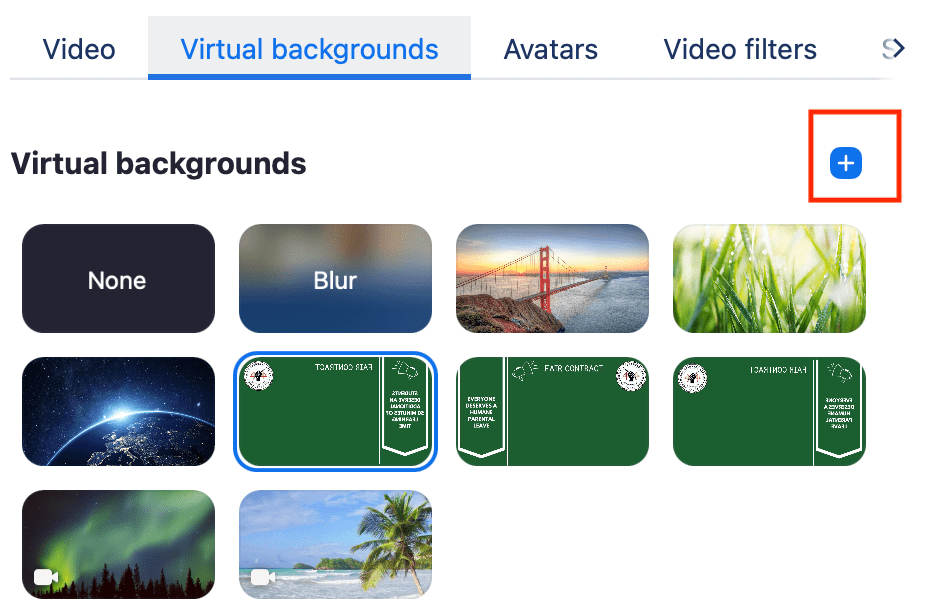Click camera icon on aurora video background
Viewport: 926px width, 614px height.
[x=46, y=577]
